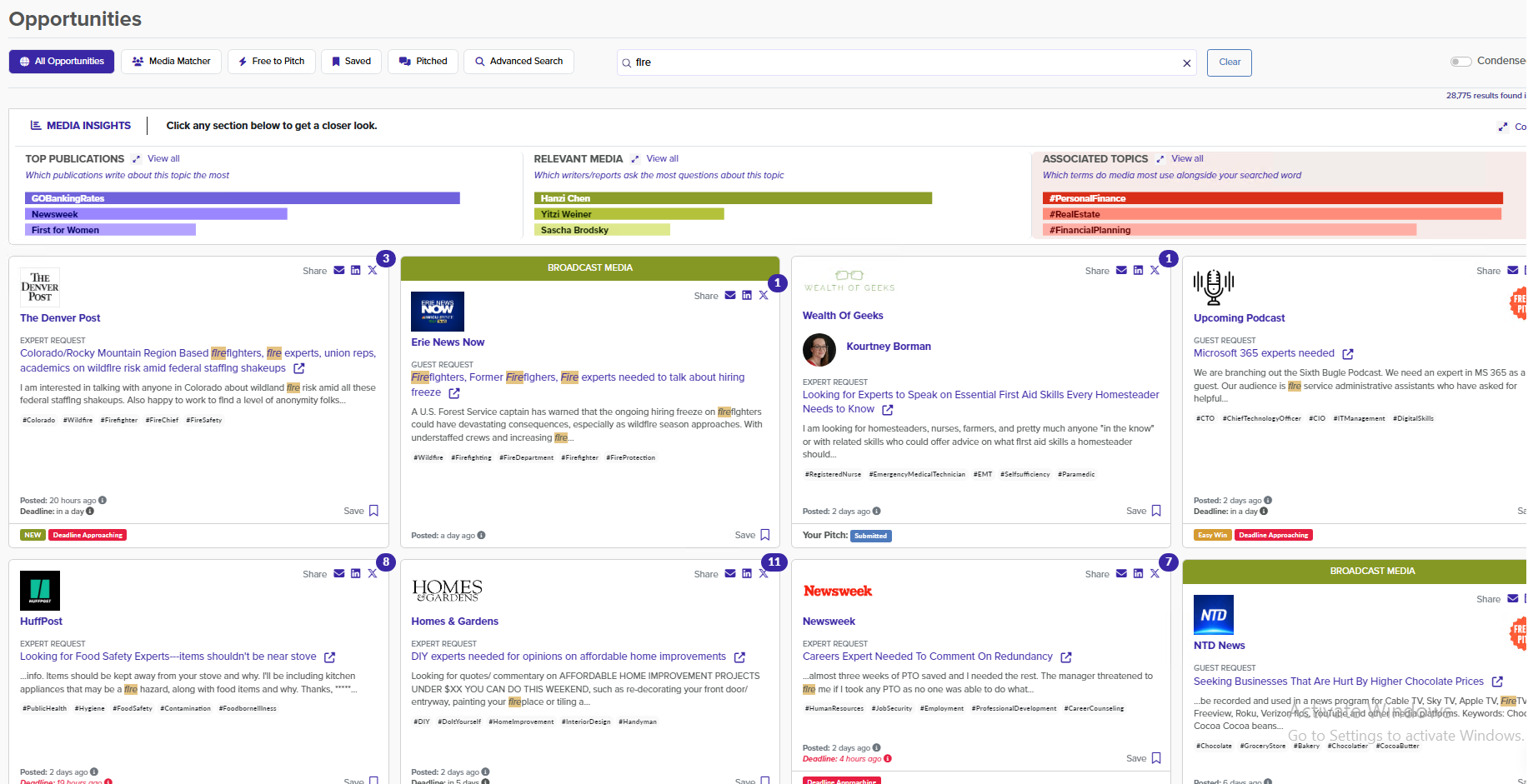Go to the Saved tab
Screen dimensions: 1528x784
[x=351, y=62]
